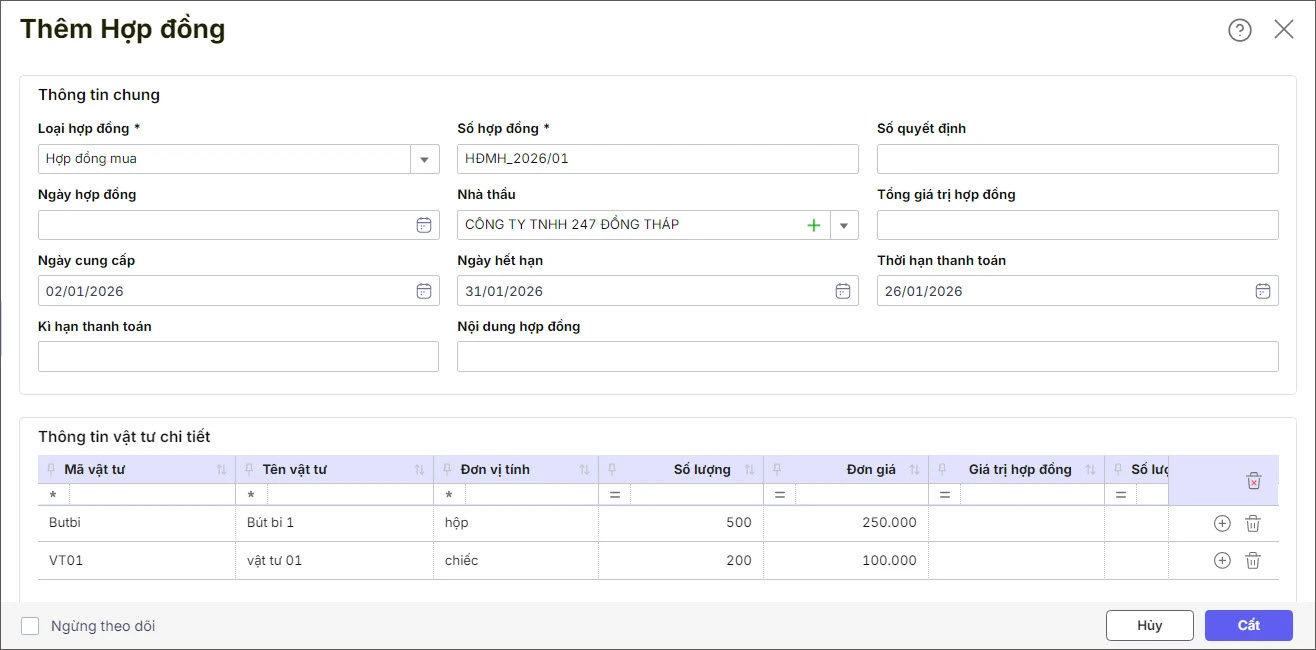Click the Nội dung hợp đồng input field
The width and height of the screenshot is (1316, 650).
coord(867,357)
